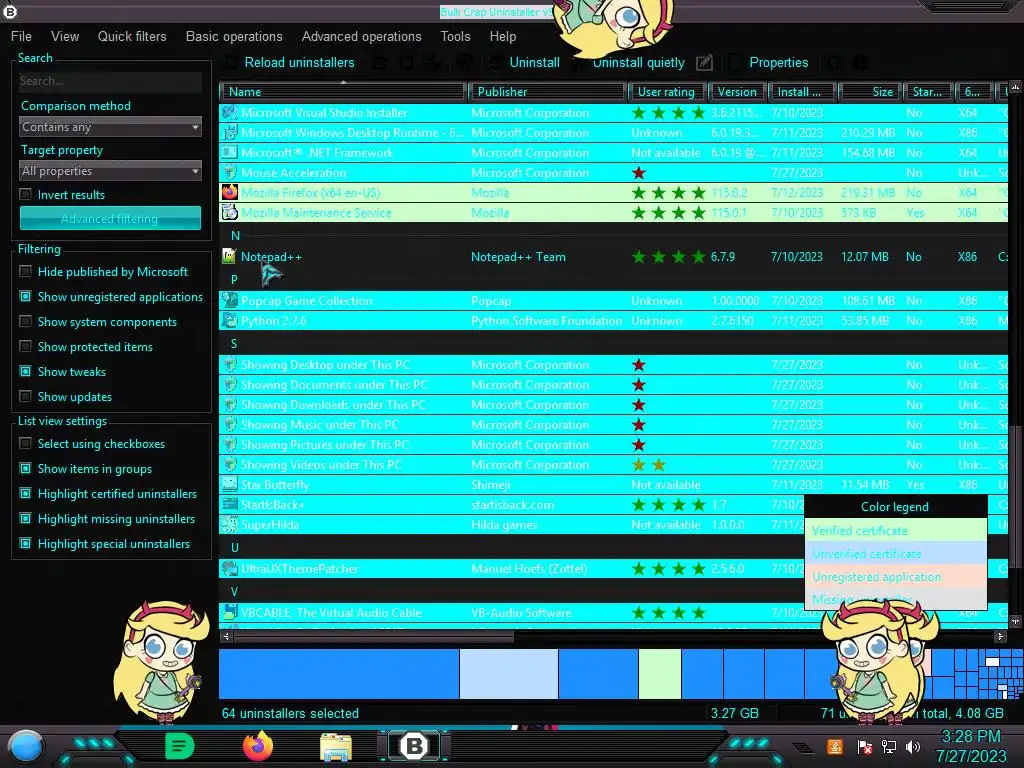Click the light green treemap block
1024x768 pixels.
tap(660, 674)
